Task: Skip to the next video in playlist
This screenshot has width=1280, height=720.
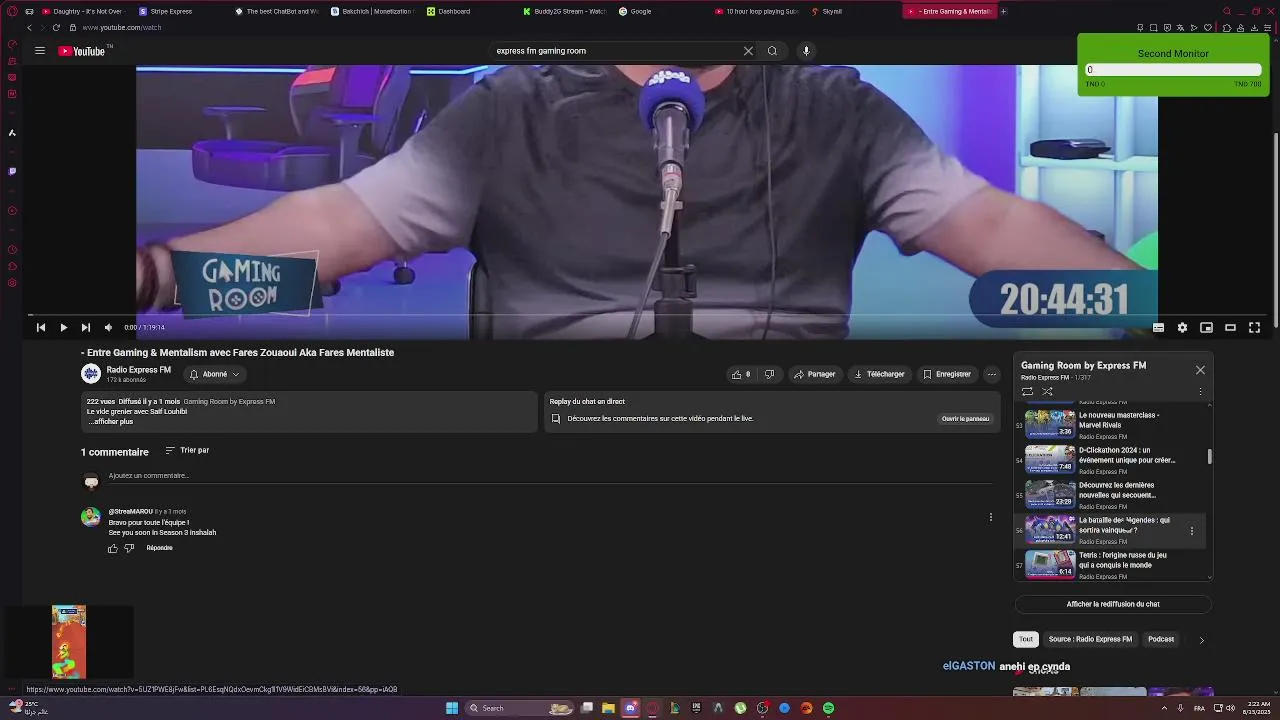Action: pyautogui.click(x=85, y=327)
